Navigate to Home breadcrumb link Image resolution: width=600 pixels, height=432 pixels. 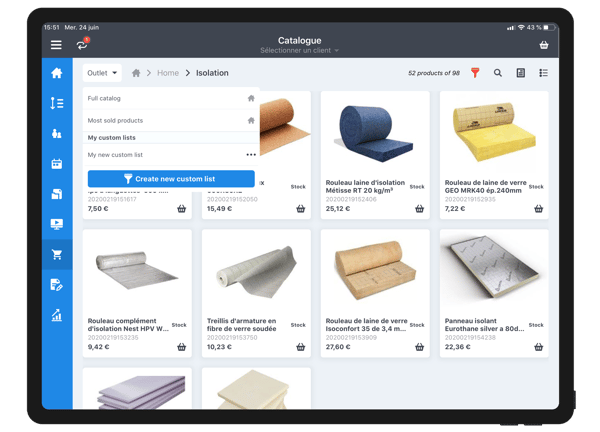point(167,73)
